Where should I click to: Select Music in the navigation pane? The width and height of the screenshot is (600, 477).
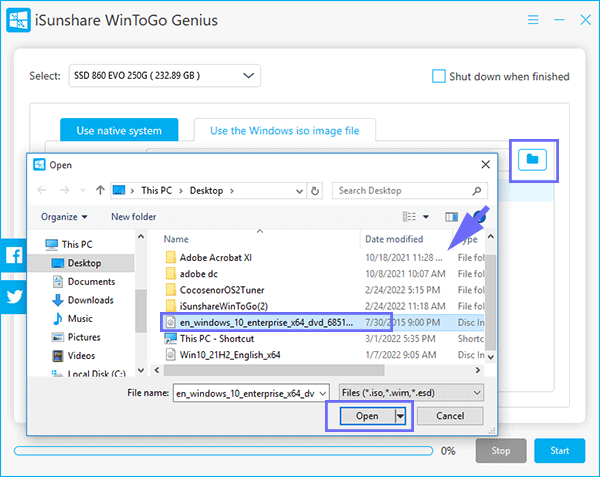tap(80, 319)
